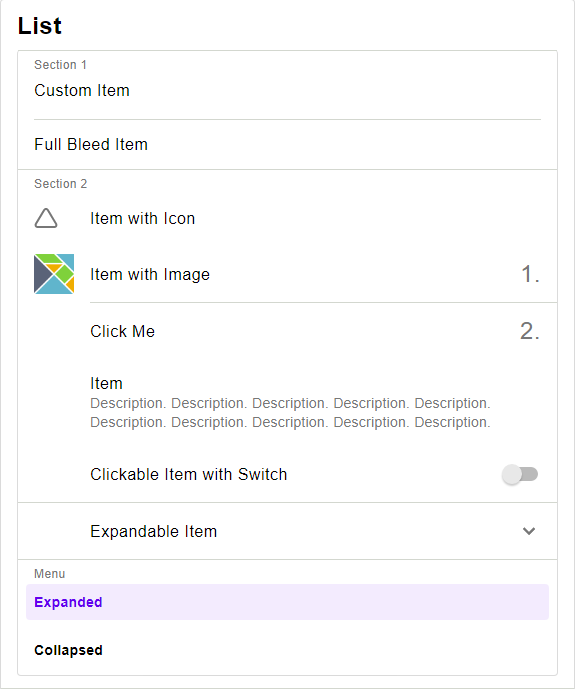Screen dimensions: 575x689
Task: Click the number 1. badge on image item
Action: [x=530, y=274]
